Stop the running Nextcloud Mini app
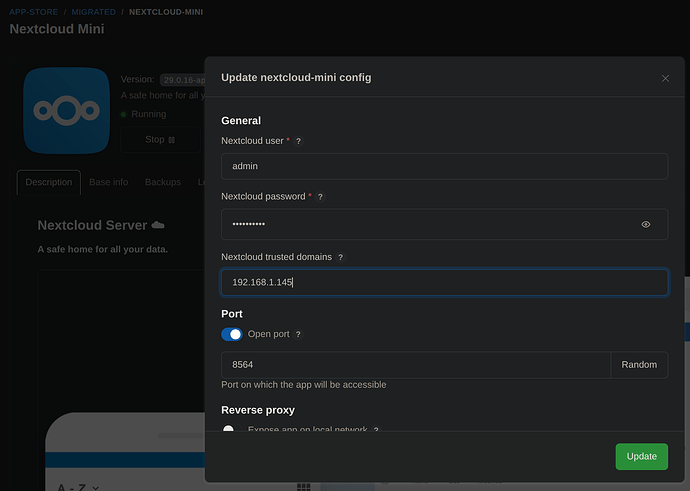 (160, 140)
